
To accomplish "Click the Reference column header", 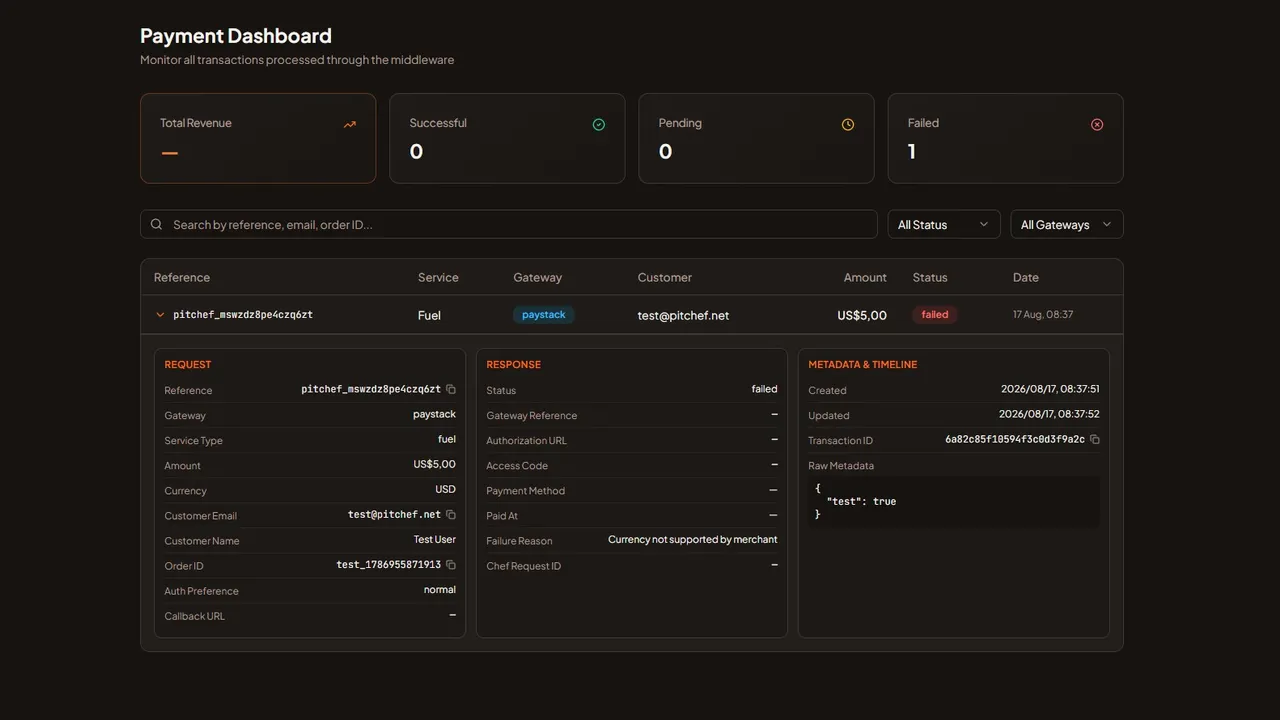I will 182,277.
